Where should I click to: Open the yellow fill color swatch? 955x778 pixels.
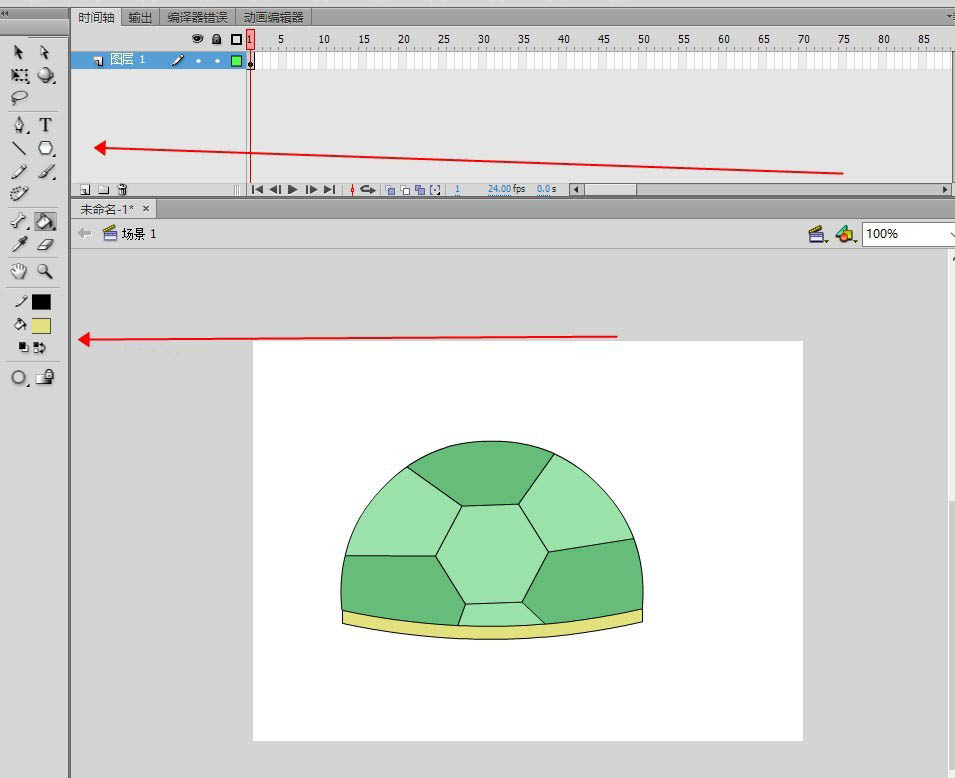pos(41,325)
